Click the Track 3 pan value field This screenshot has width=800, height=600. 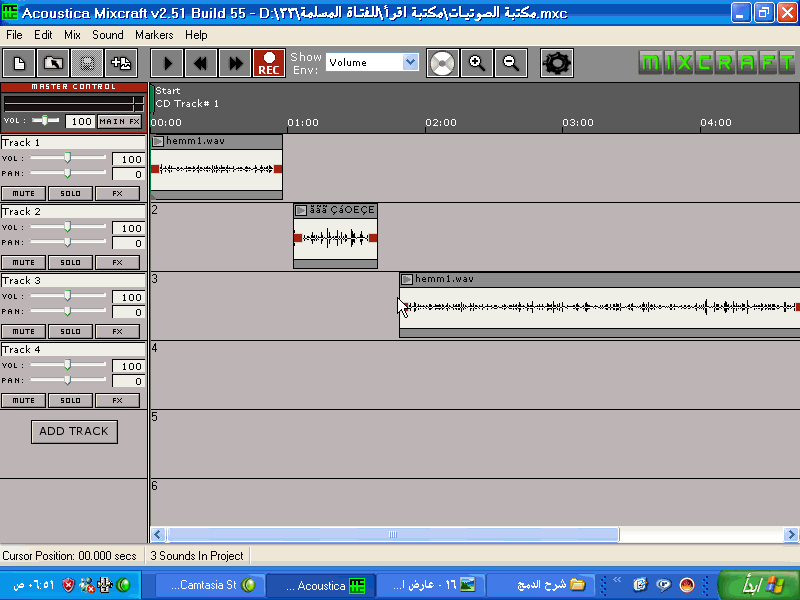pos(129,312)
